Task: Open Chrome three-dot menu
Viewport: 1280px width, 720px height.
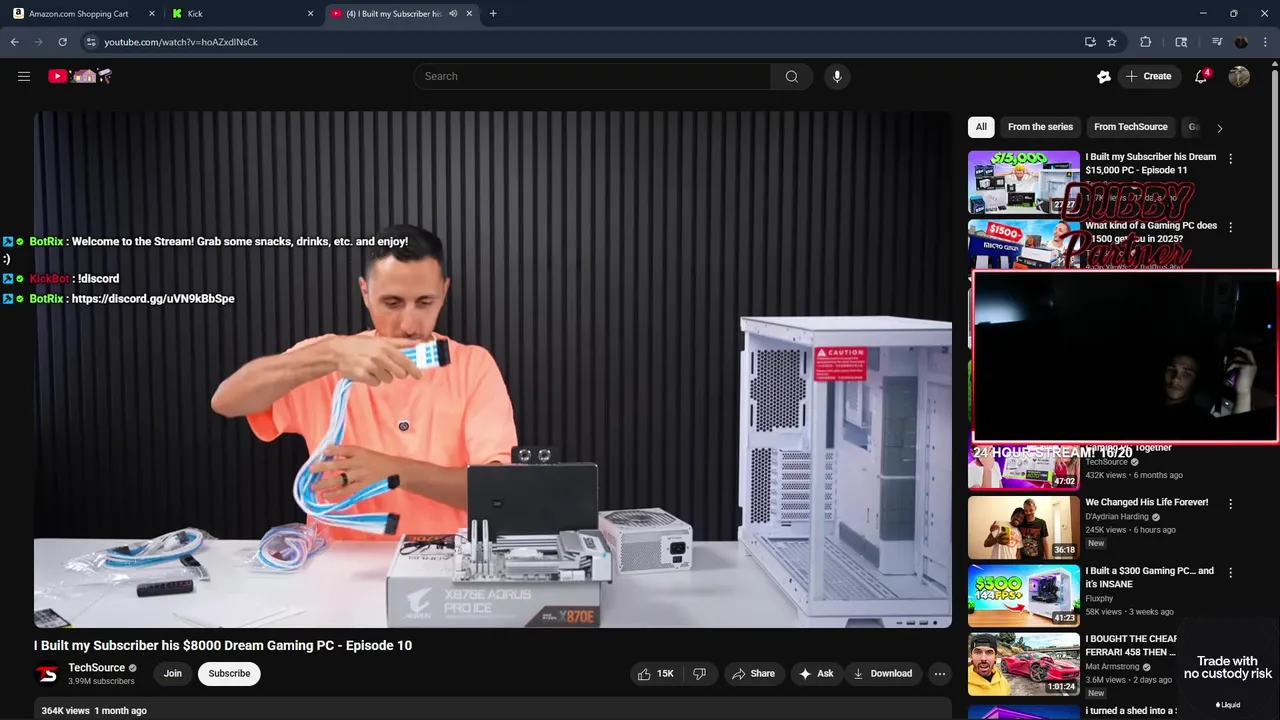Action: [1265, 42]
